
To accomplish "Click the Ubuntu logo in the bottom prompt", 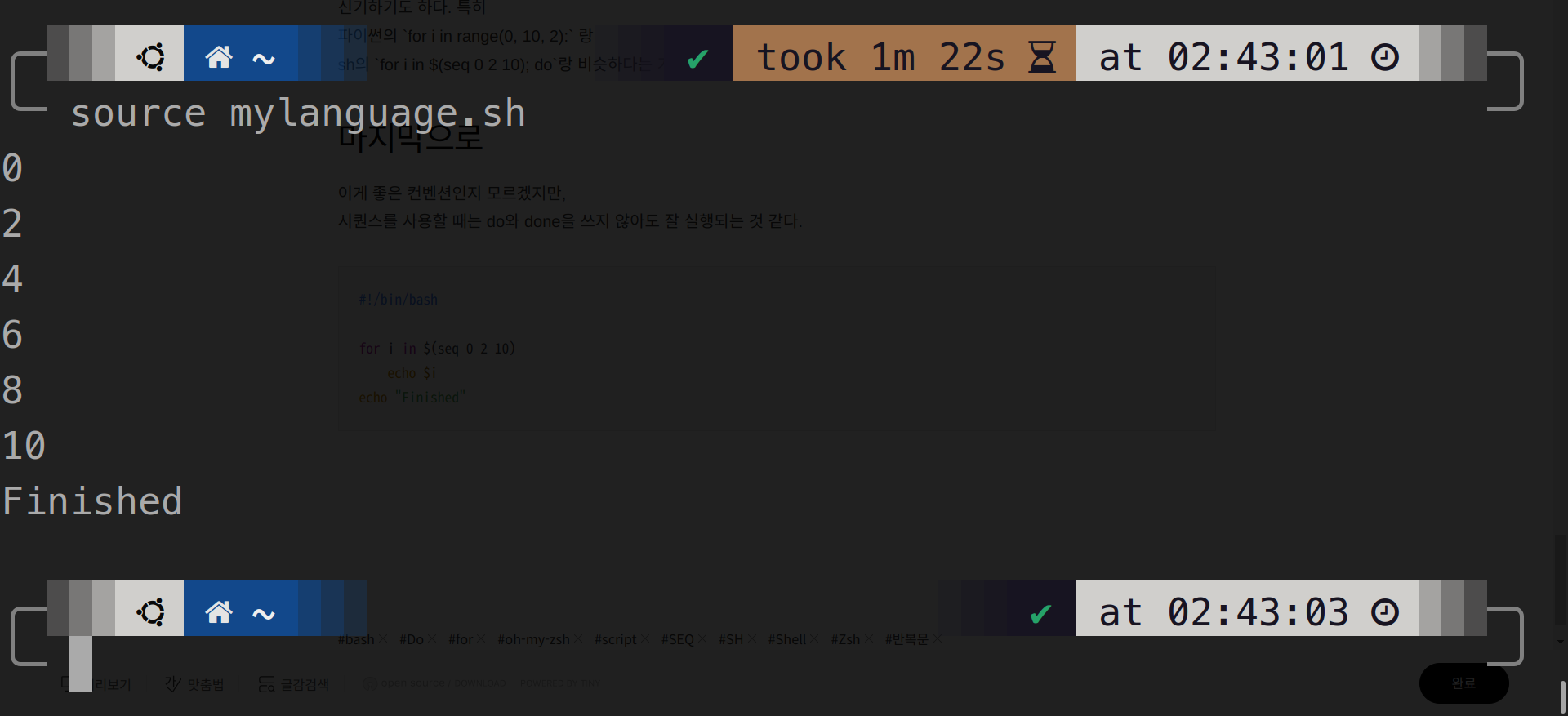I will point(150,612).
